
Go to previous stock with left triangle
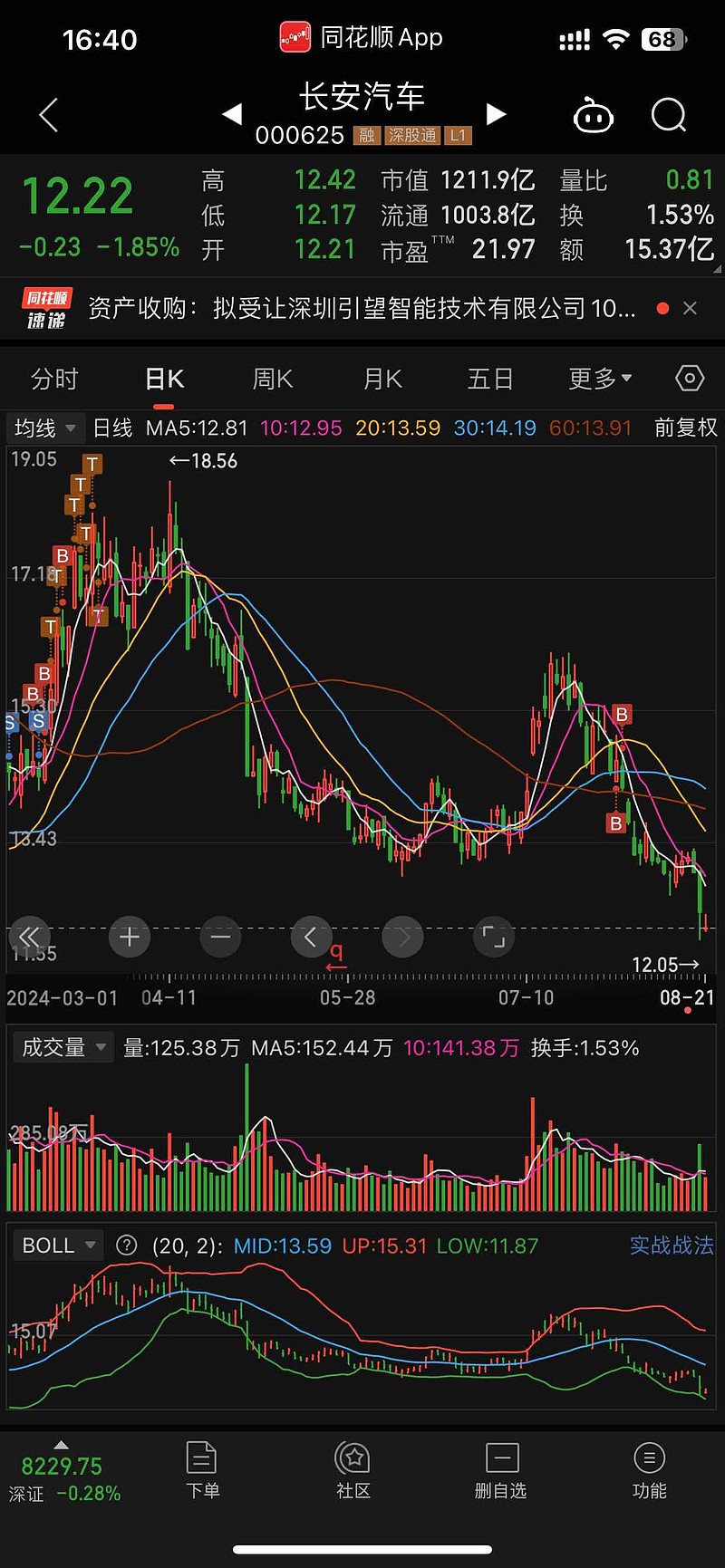pos(232,114)
